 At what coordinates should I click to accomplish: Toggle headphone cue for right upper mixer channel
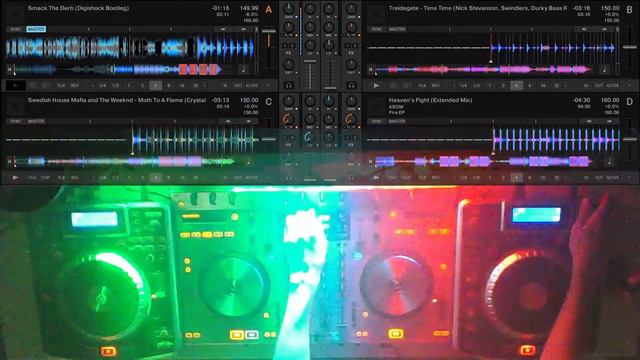tap(351, 86)
